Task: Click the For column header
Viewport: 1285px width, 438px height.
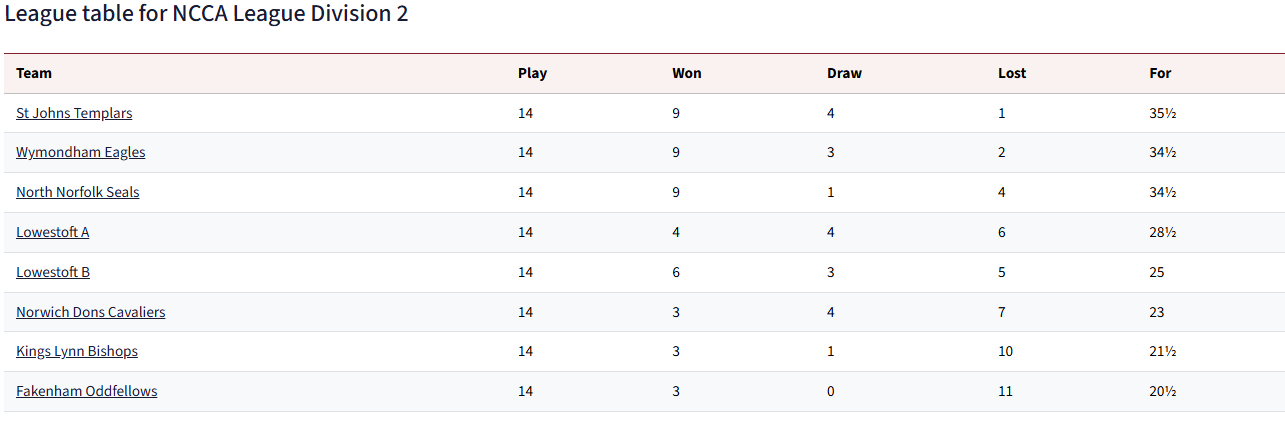Action: (x=1160, y=73)
